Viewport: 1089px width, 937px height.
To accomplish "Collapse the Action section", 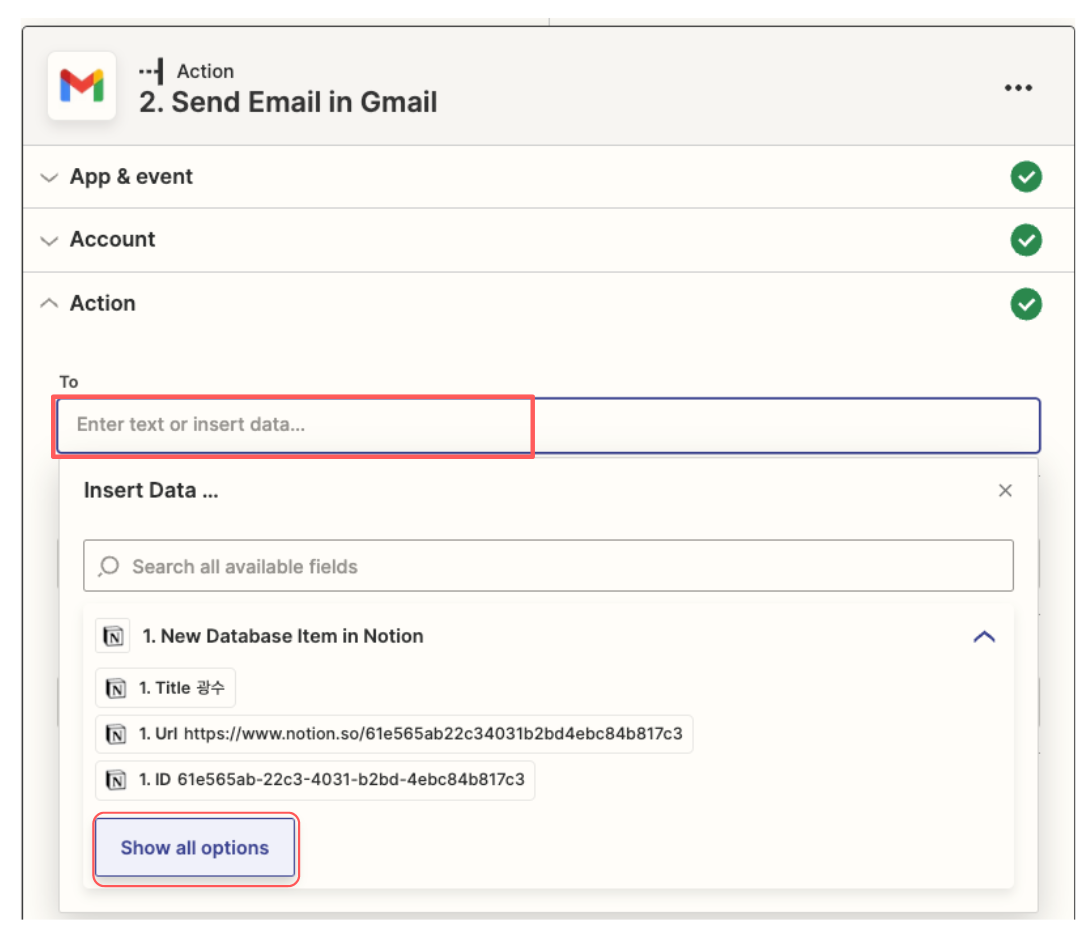I will [49, 304].
